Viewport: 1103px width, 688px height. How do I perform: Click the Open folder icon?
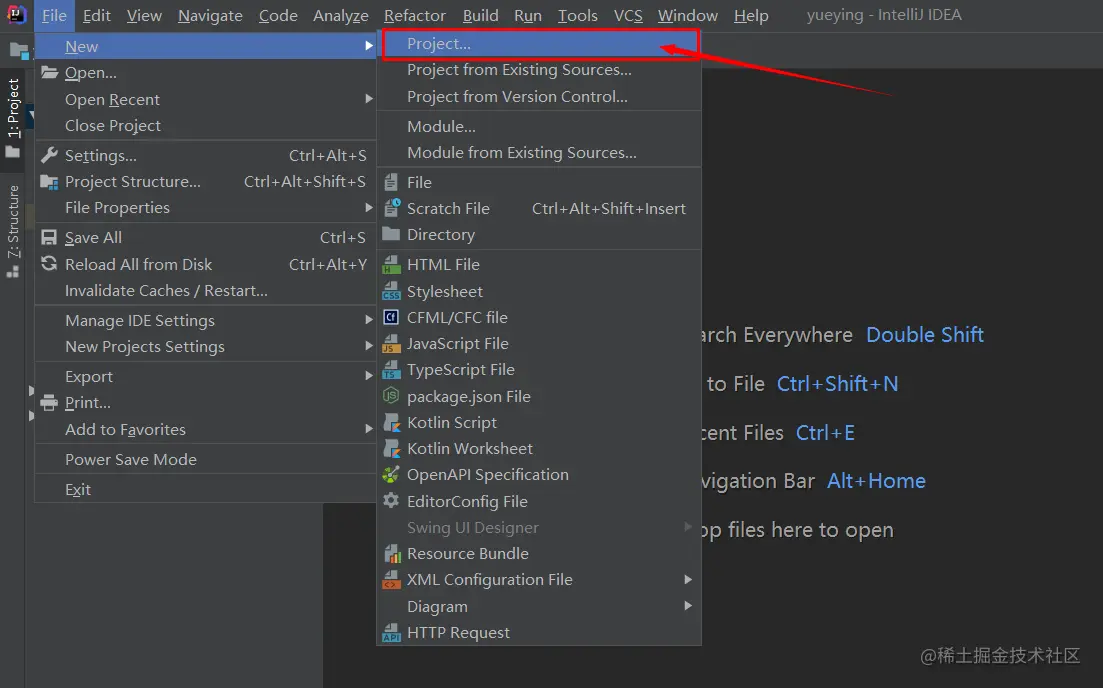[49, 72]
